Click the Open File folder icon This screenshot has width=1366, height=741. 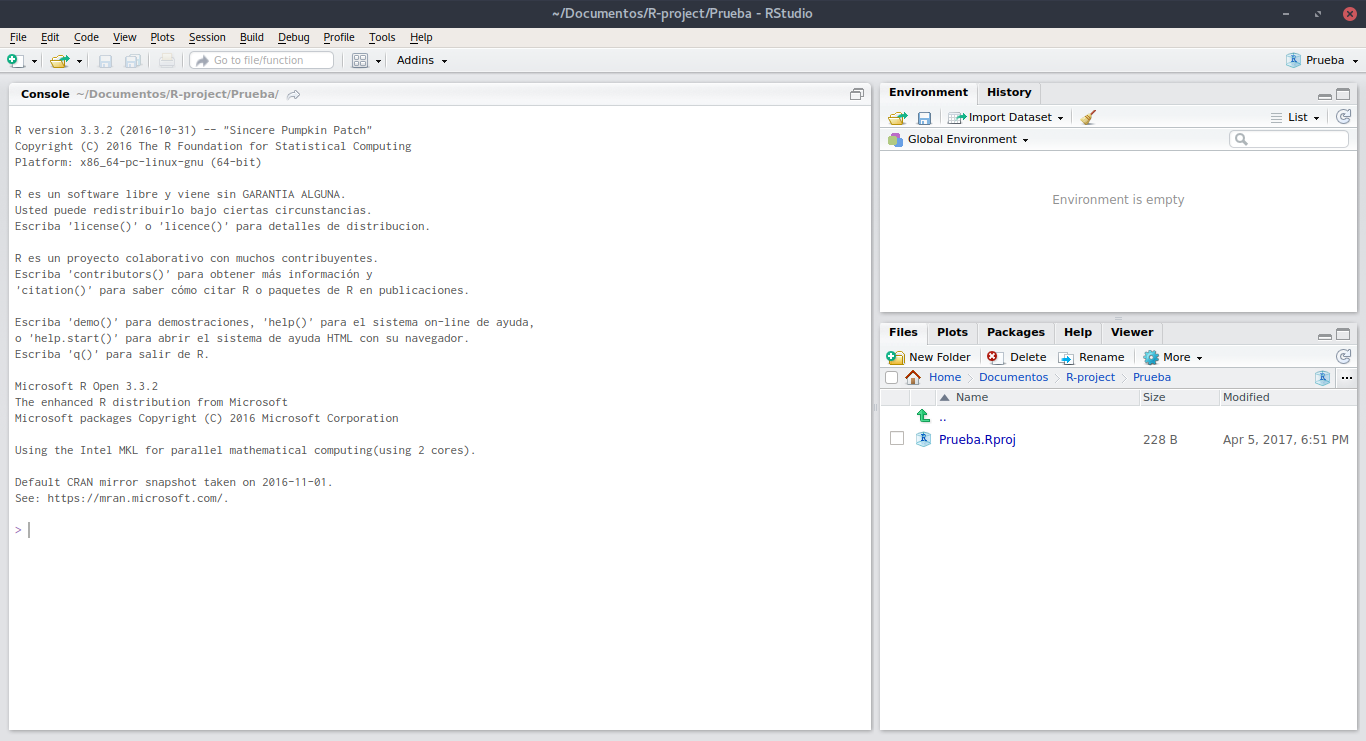click(x=60, y=61)
